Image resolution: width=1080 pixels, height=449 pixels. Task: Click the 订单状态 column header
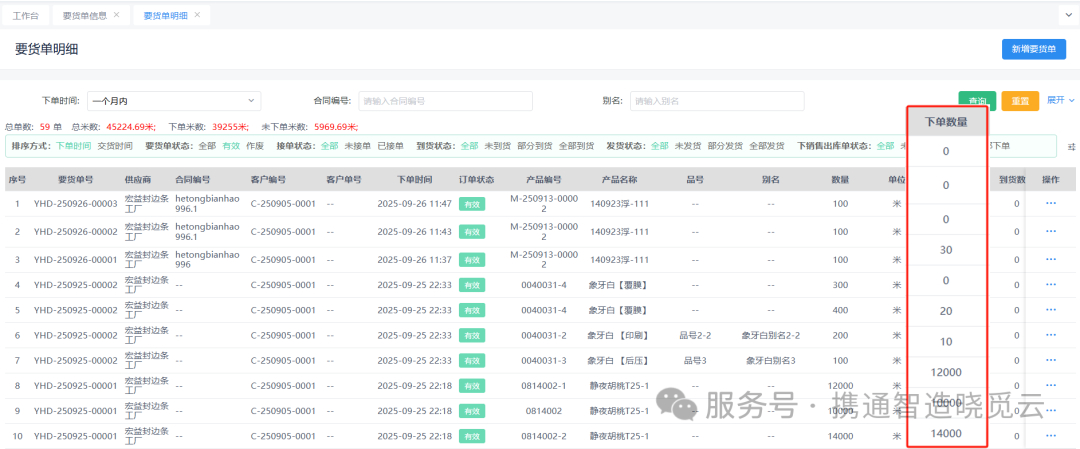477,180
